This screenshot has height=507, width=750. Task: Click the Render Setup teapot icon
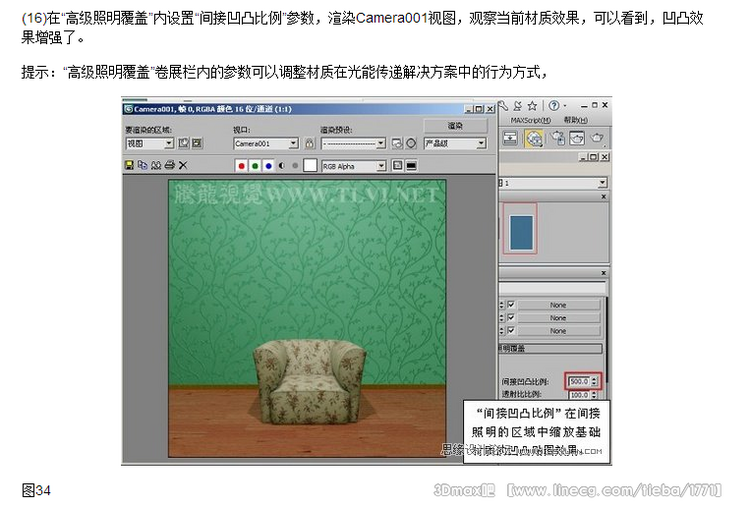[557, 138]
